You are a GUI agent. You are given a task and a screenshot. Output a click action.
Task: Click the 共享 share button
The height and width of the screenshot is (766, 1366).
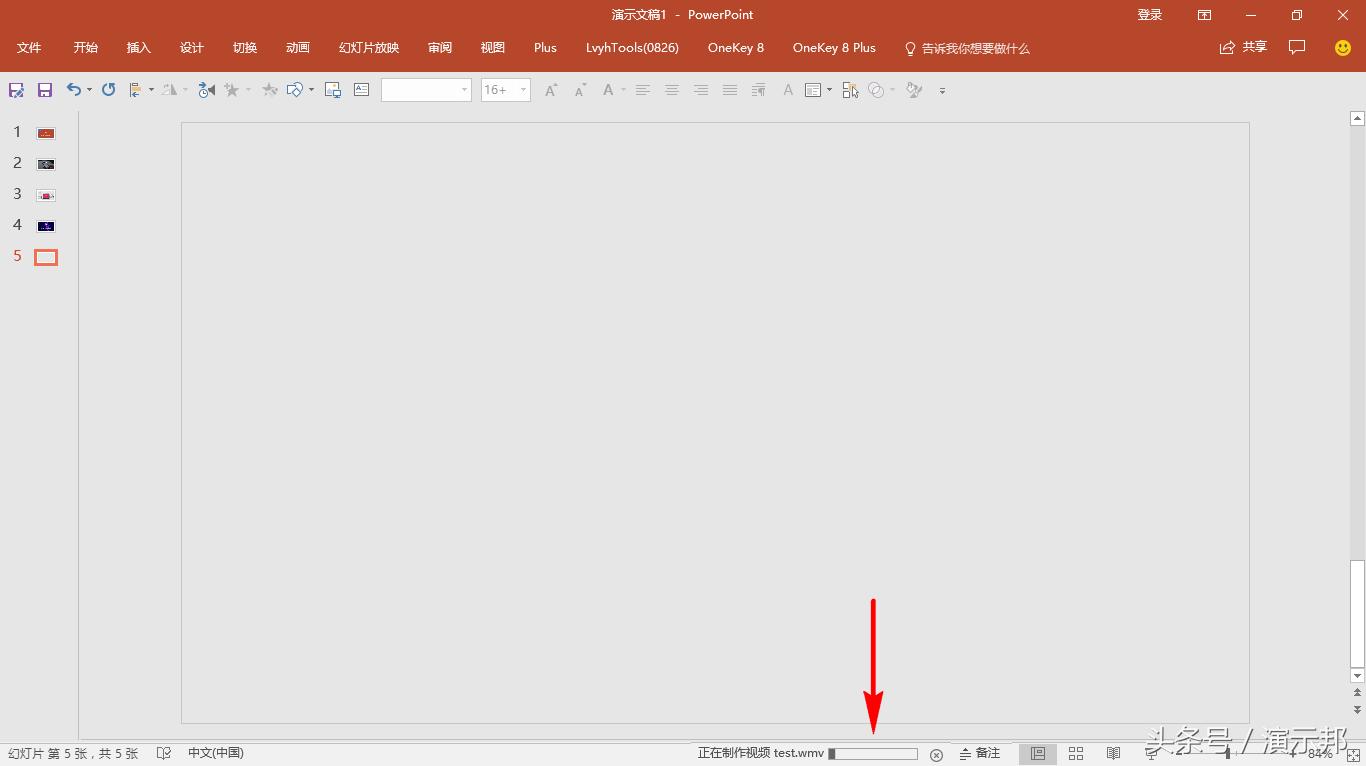pyautogui.click(x=1243, y=47)
